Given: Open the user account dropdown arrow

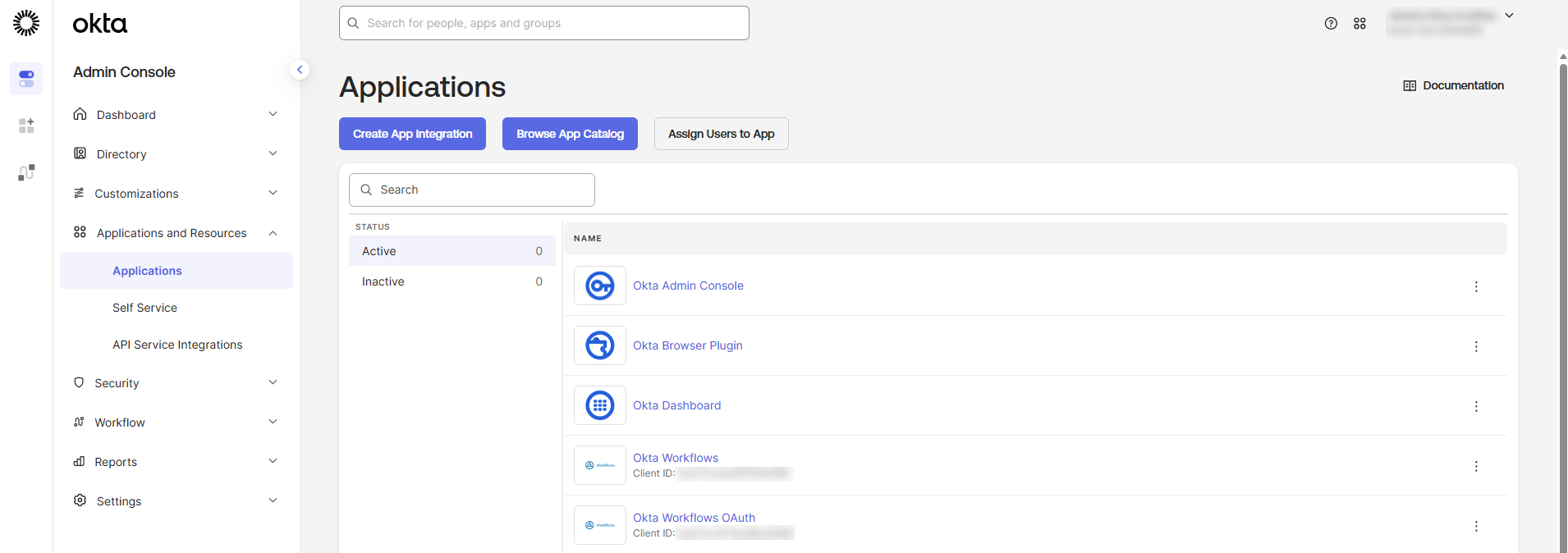Looking at the screenshot, I should (x=1509, y=16).
